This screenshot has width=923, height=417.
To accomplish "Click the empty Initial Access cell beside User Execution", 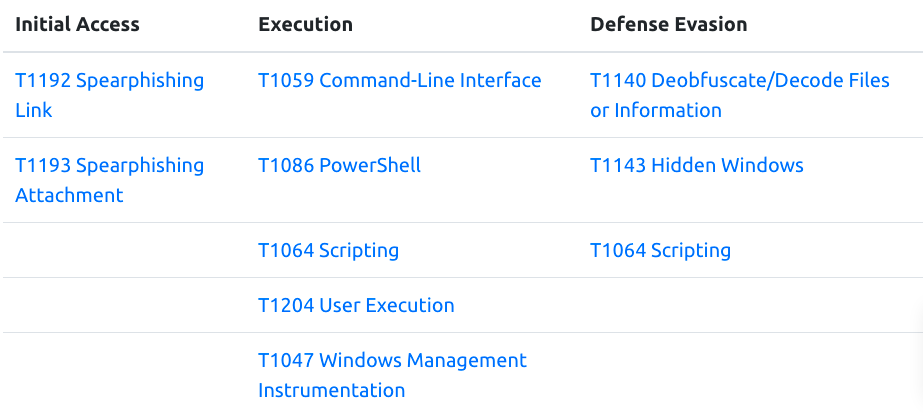I will 122,306.
